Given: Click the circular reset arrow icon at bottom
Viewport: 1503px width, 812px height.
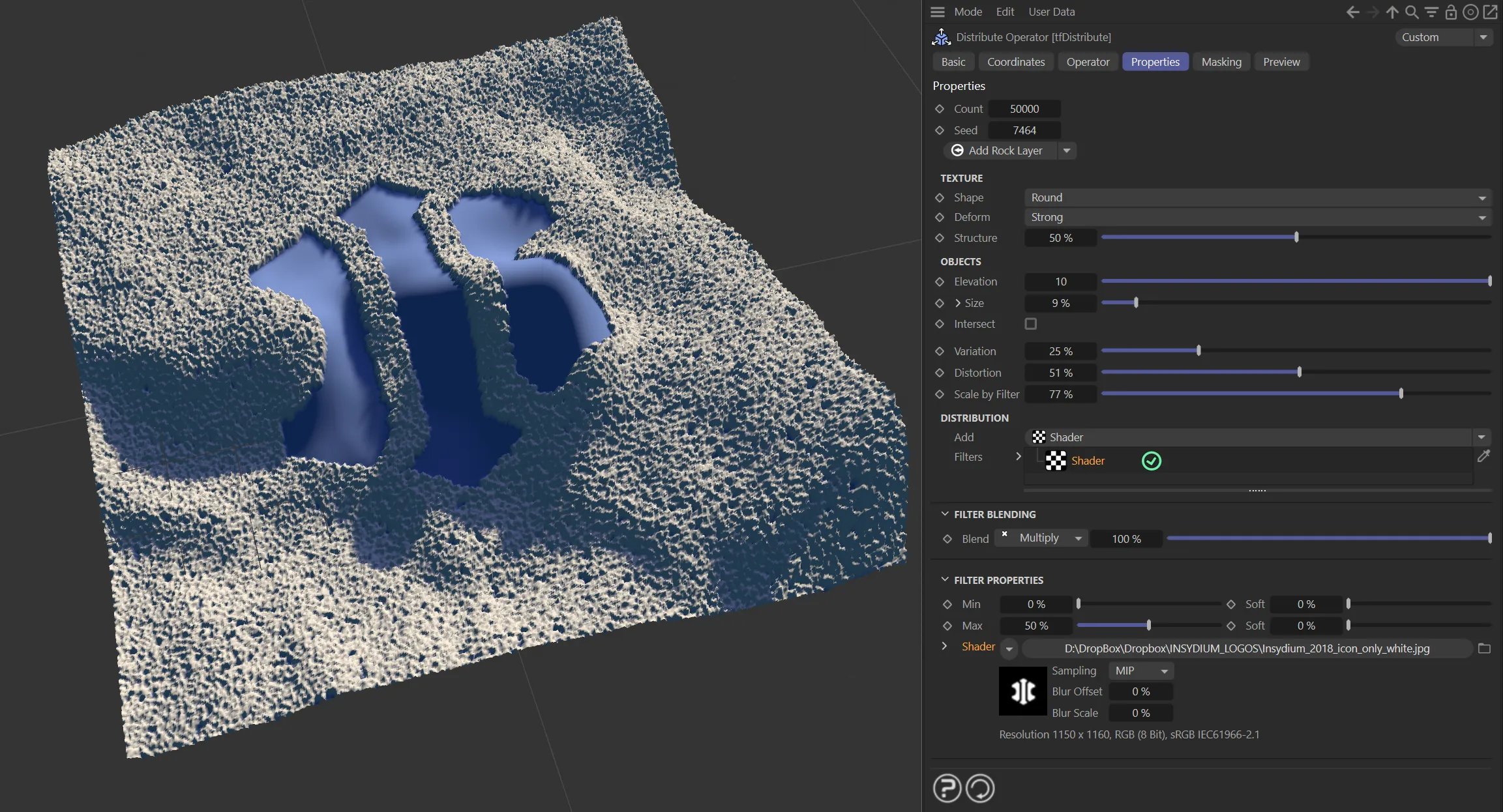Looking at the screenshot, I should click(x=980, y=788).
